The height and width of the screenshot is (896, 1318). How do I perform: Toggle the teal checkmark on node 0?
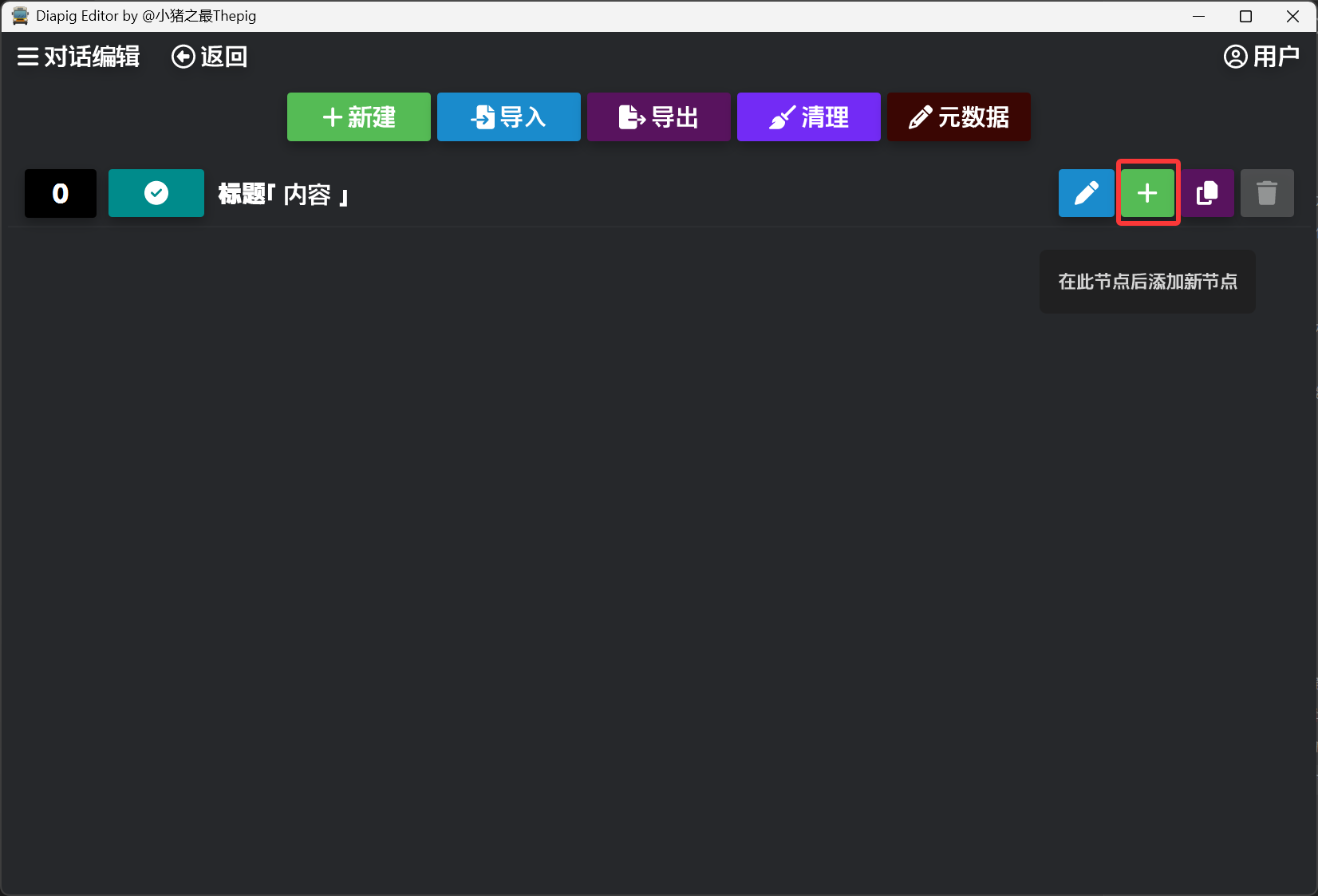[x=156, y=193]
